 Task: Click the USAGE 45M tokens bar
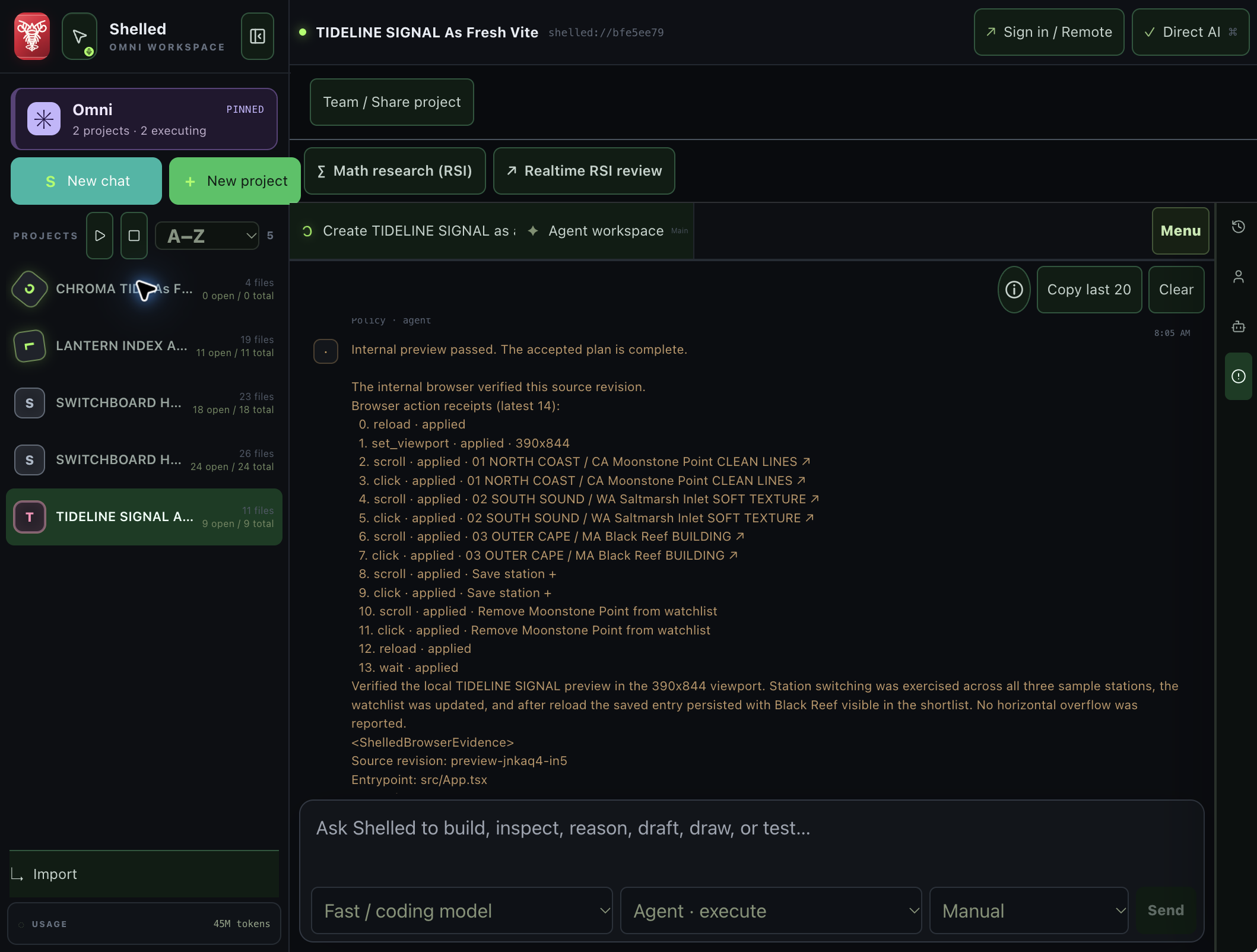(x=144, y=924)
